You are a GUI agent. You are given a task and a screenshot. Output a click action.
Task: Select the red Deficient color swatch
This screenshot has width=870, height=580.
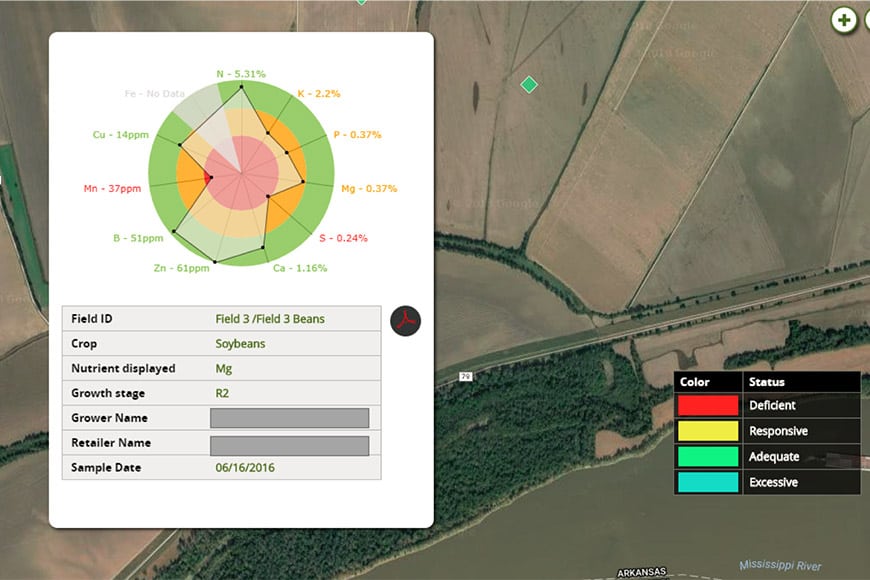point(706,406)
